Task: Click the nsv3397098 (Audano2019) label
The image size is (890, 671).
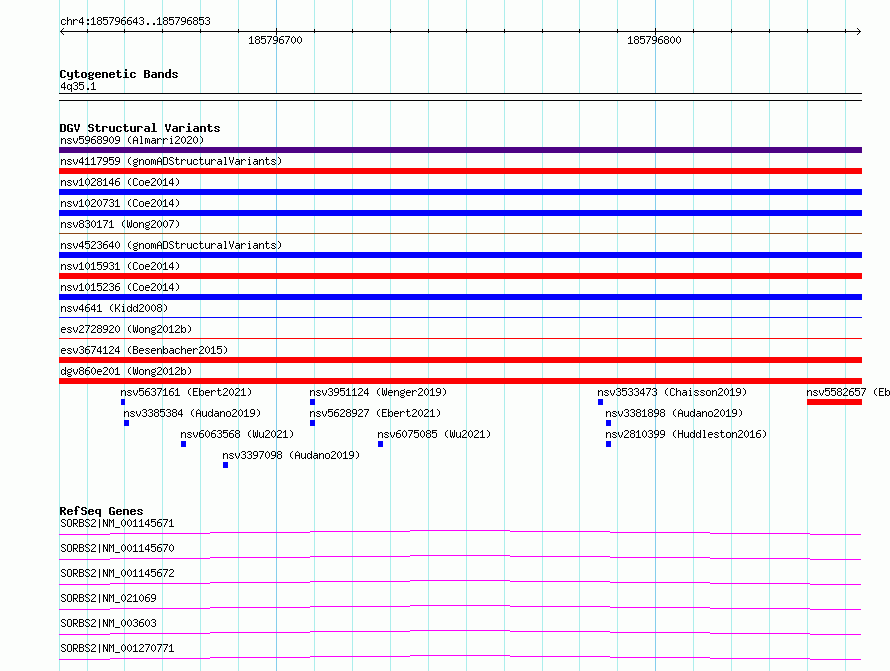Action: point(291,455)
